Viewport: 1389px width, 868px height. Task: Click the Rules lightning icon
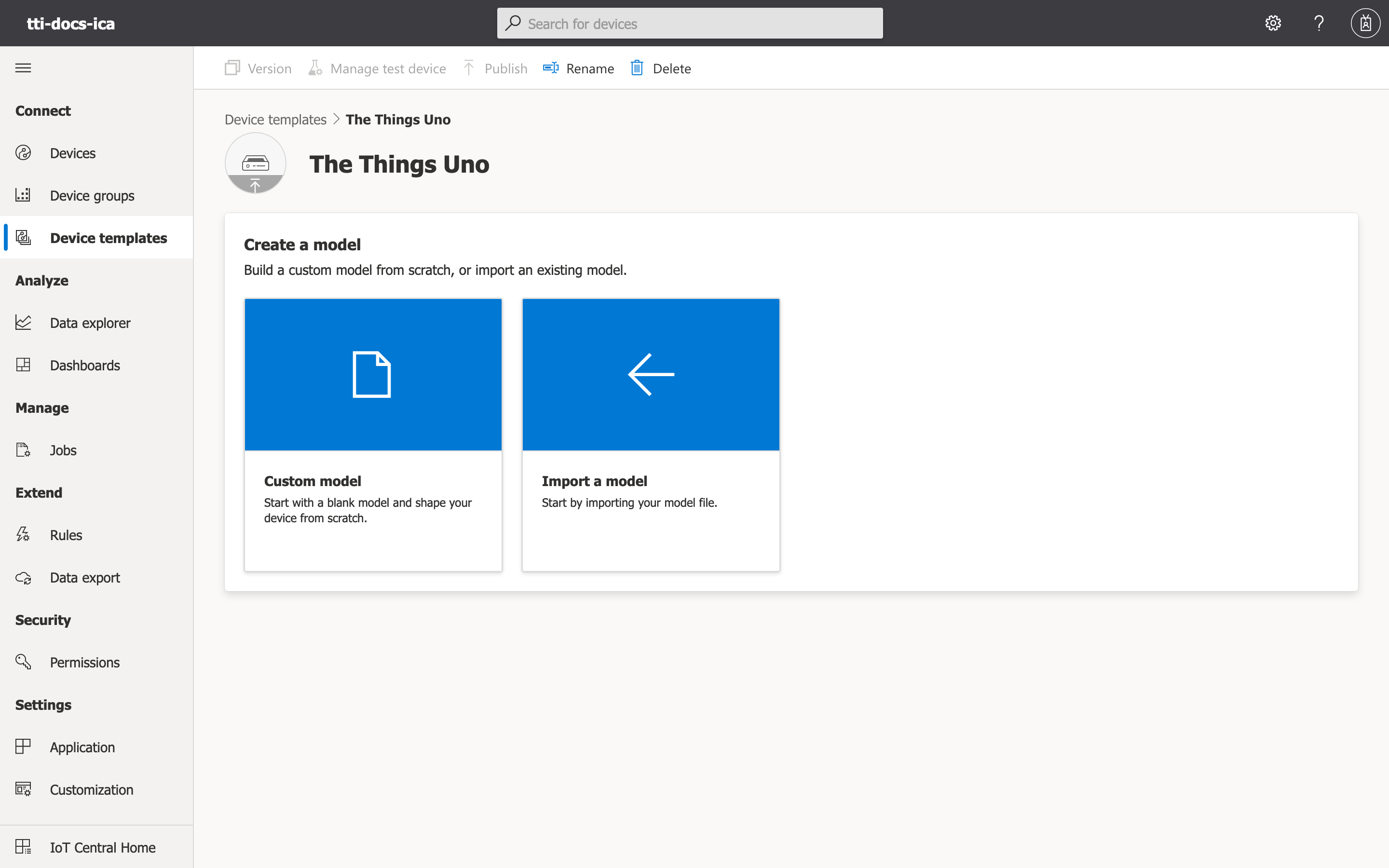pos(23,534)
